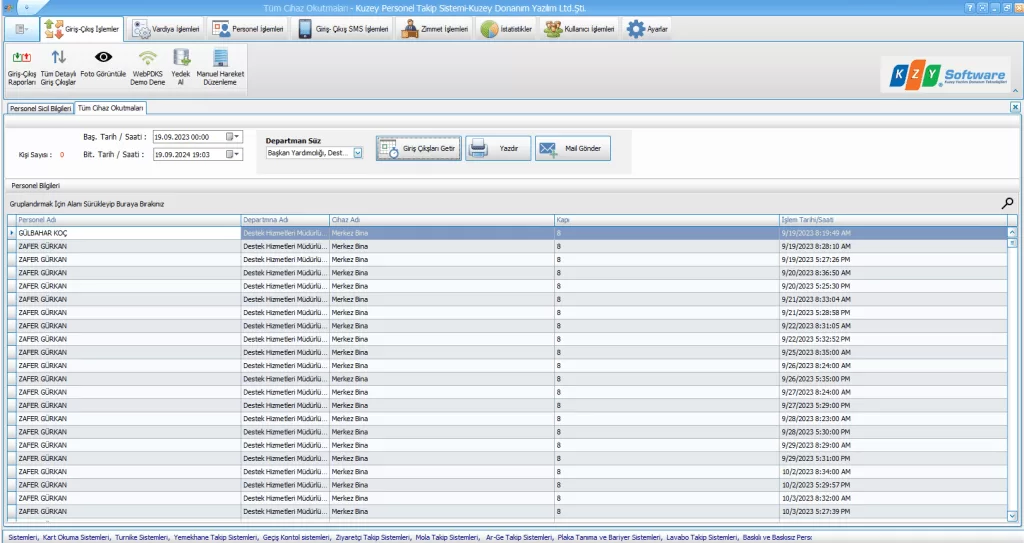
Task: Open end date calendar dropdown
Action: tap(234, 154)
